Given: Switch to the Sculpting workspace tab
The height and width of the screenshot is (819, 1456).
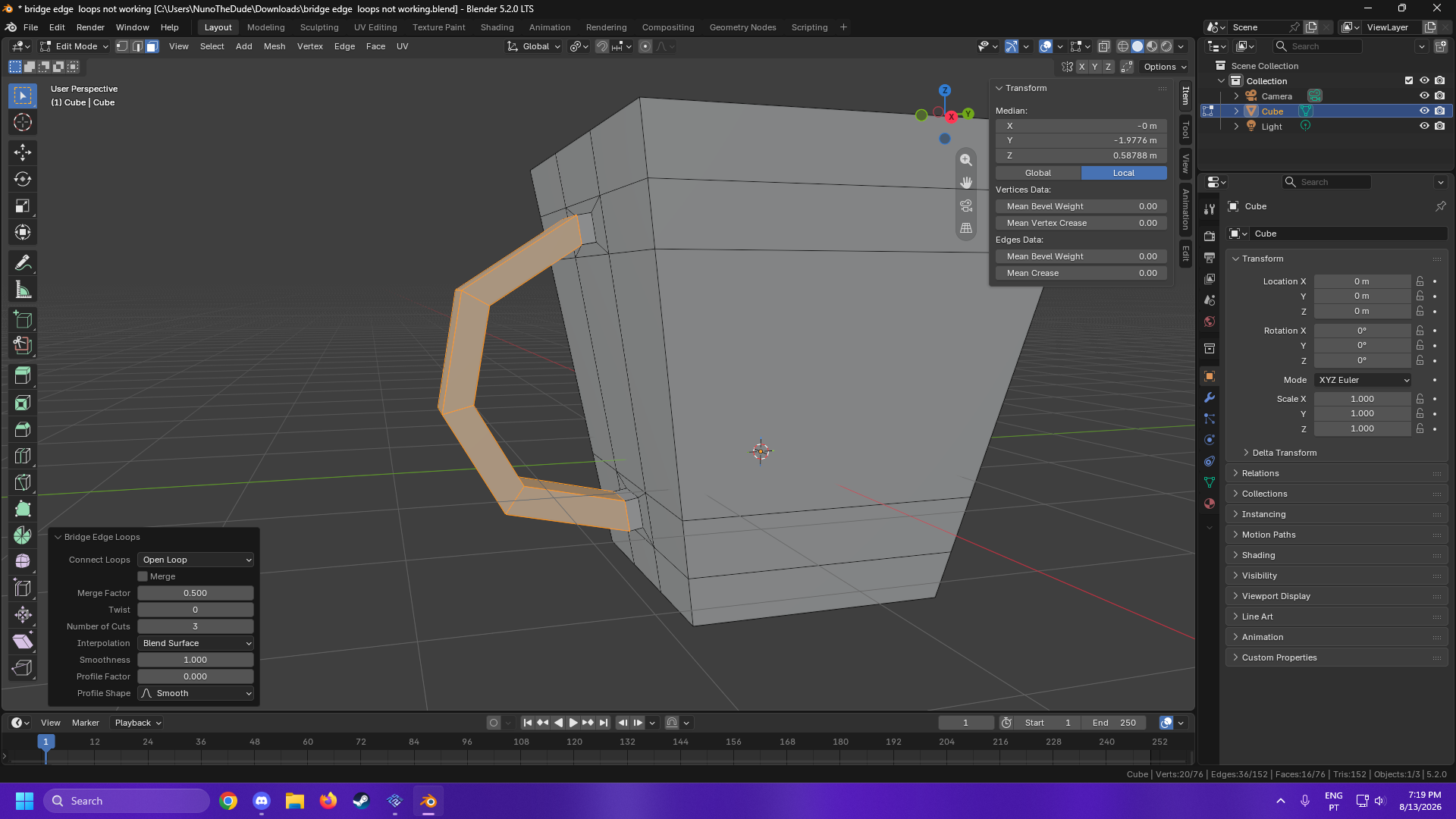Looking at the screenshot, I should tap(319, 27).
